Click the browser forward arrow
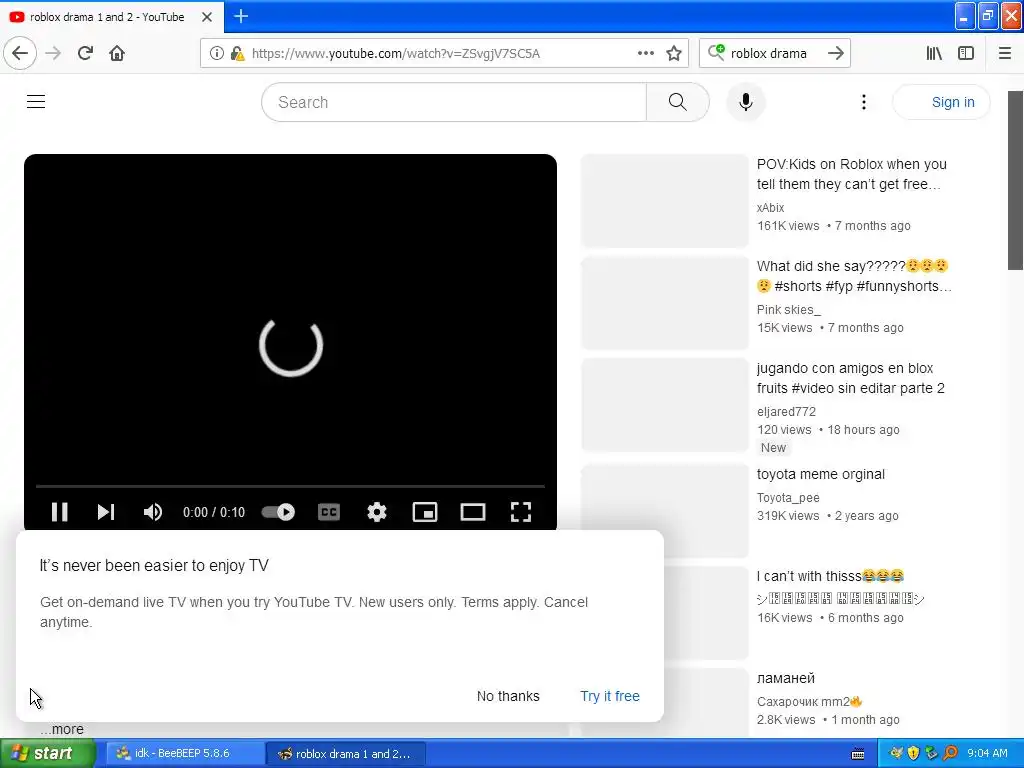The image size is (1024, 768). 53,54
